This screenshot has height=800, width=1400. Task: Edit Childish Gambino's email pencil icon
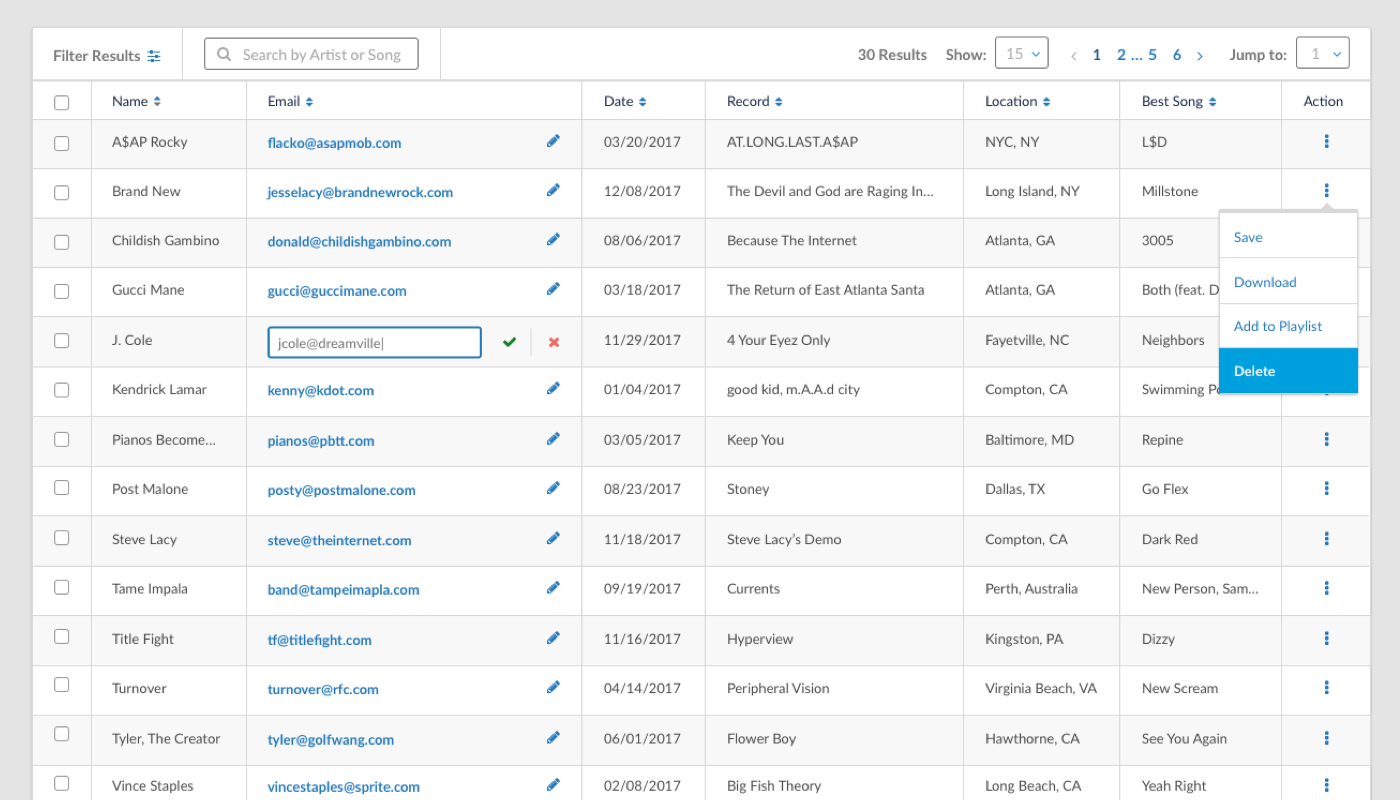tap(553, 240)
